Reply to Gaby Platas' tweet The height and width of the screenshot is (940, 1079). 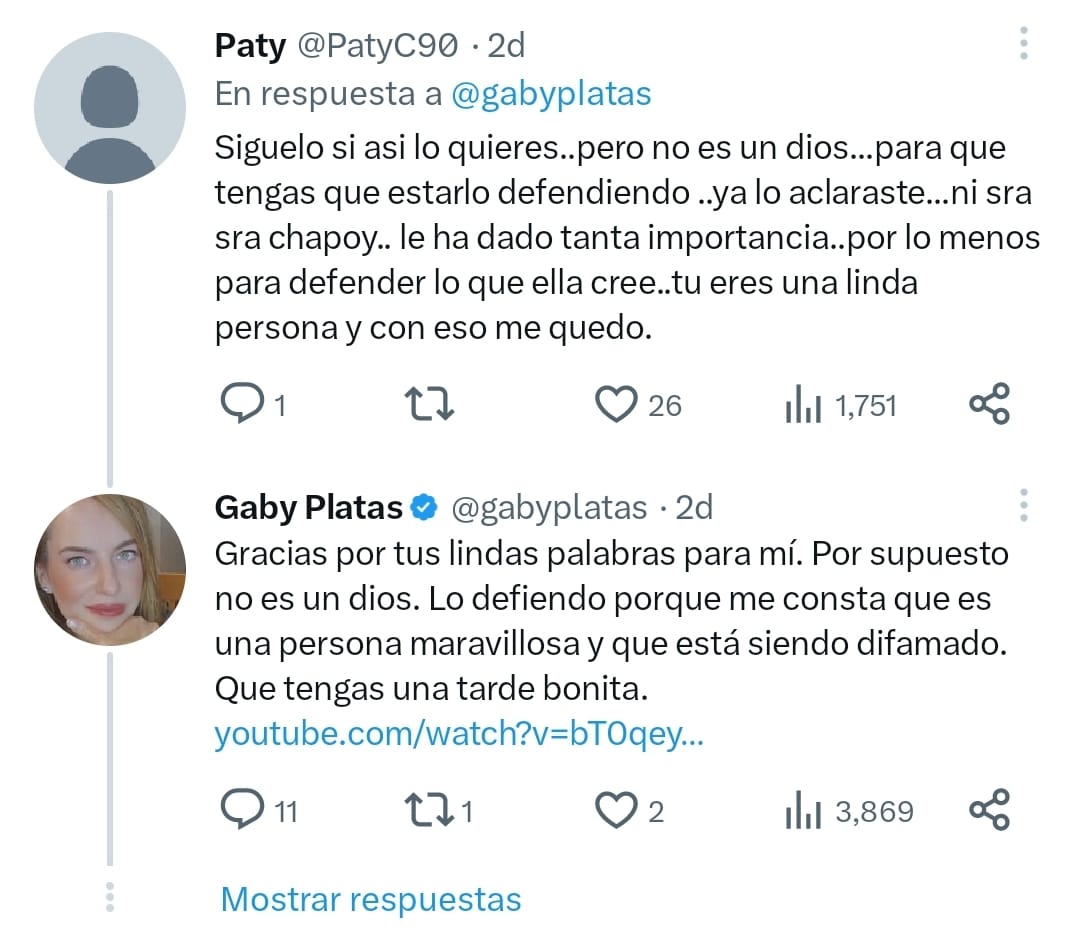(240, 810)
